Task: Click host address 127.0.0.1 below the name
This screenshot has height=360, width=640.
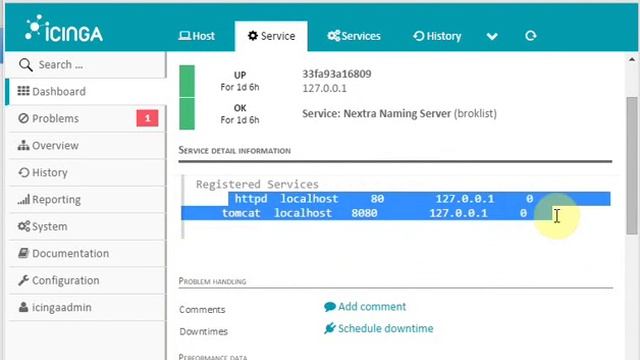Action: pos(324,88)
